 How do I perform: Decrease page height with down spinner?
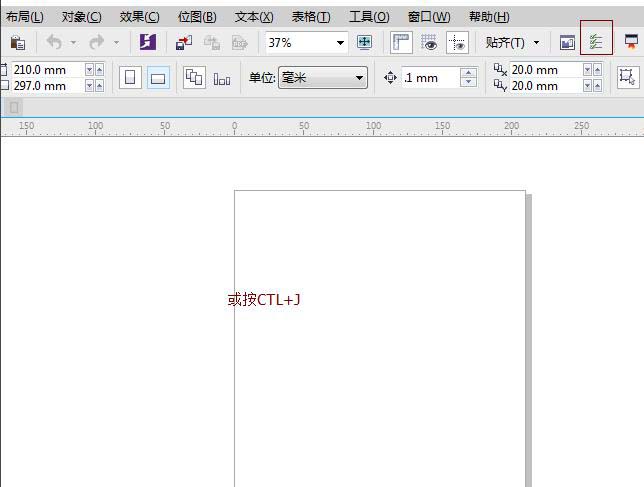point(89,86)
